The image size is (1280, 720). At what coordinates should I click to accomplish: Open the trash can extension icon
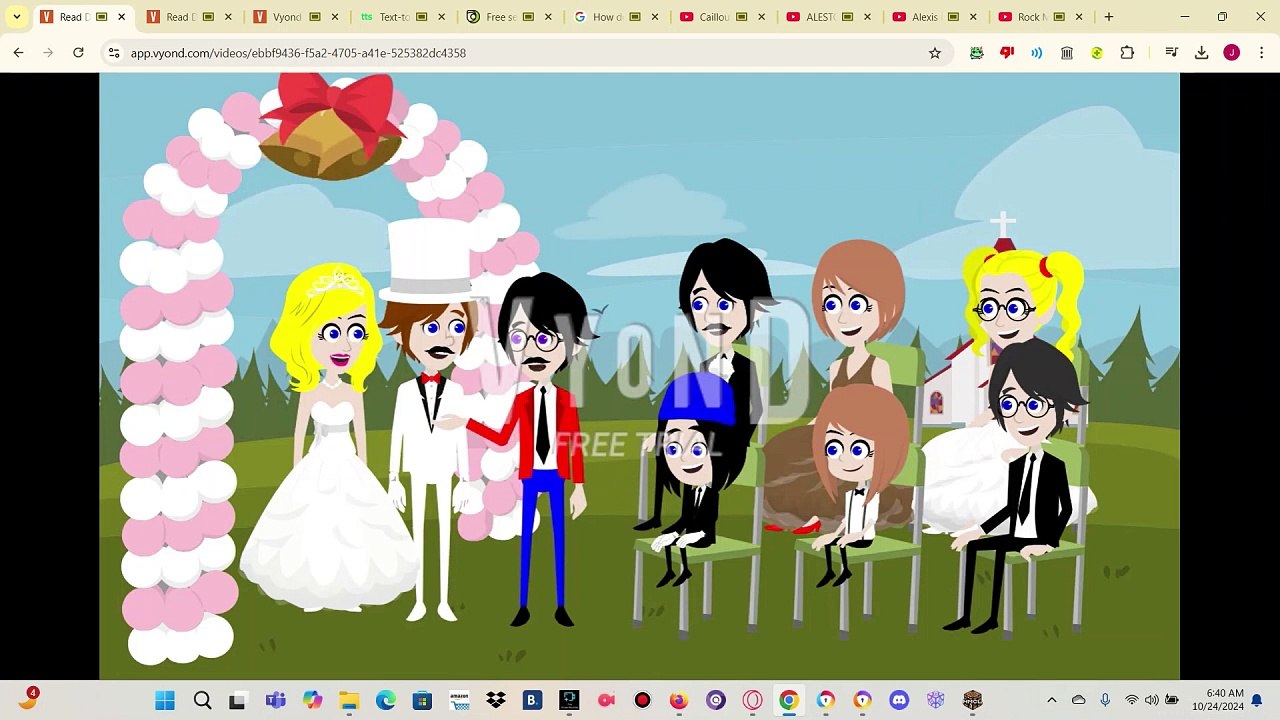[1067, 53]
